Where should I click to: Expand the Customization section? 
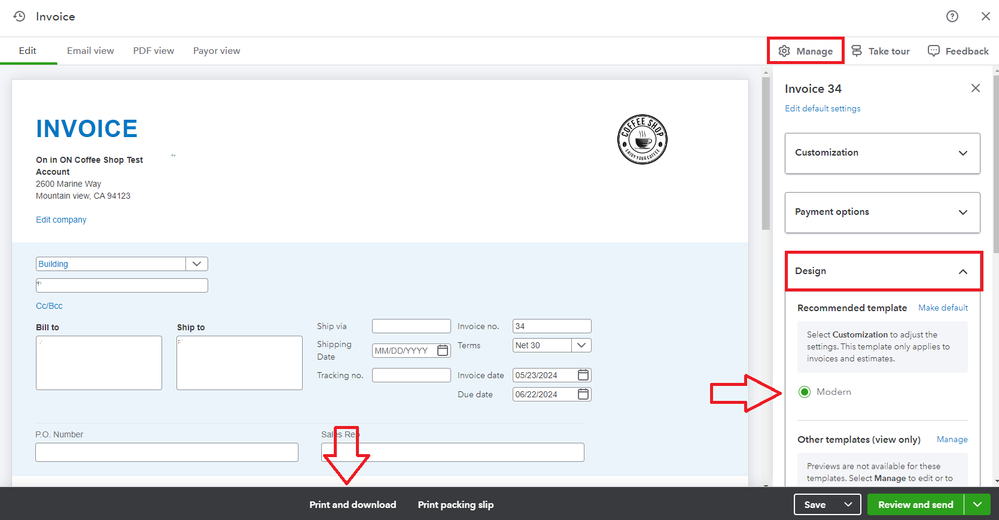pos(882,153)
